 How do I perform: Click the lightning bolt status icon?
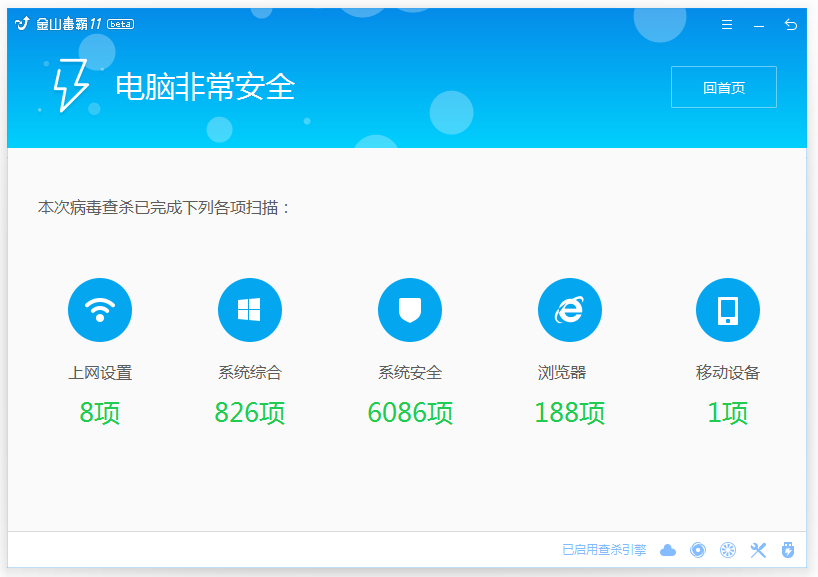tap(71, 86)
